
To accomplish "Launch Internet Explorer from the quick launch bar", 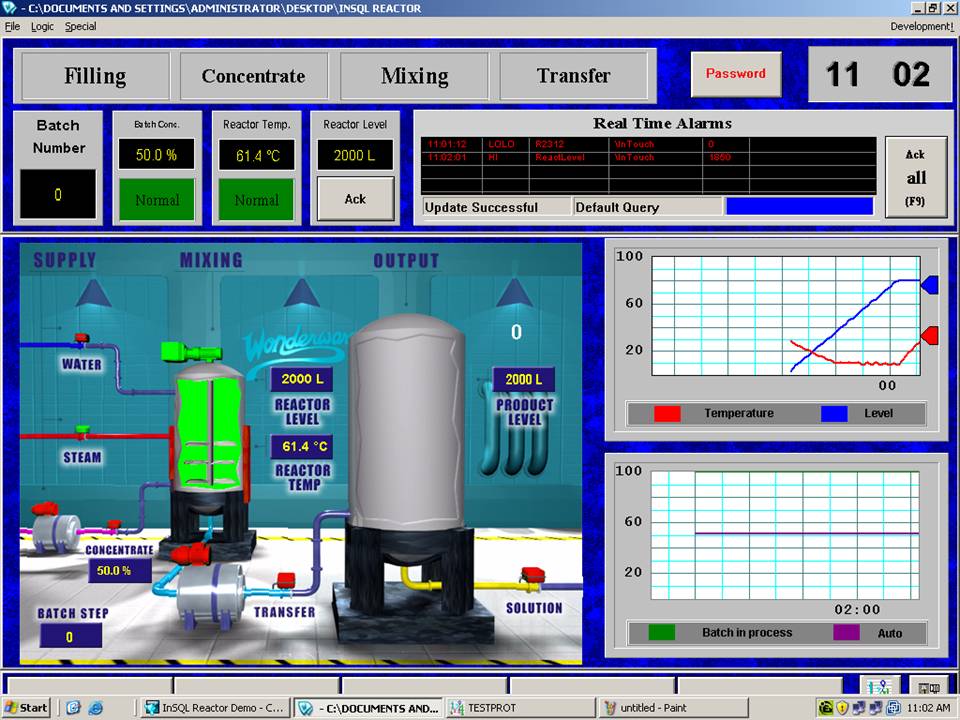I will tap(95, 707).
